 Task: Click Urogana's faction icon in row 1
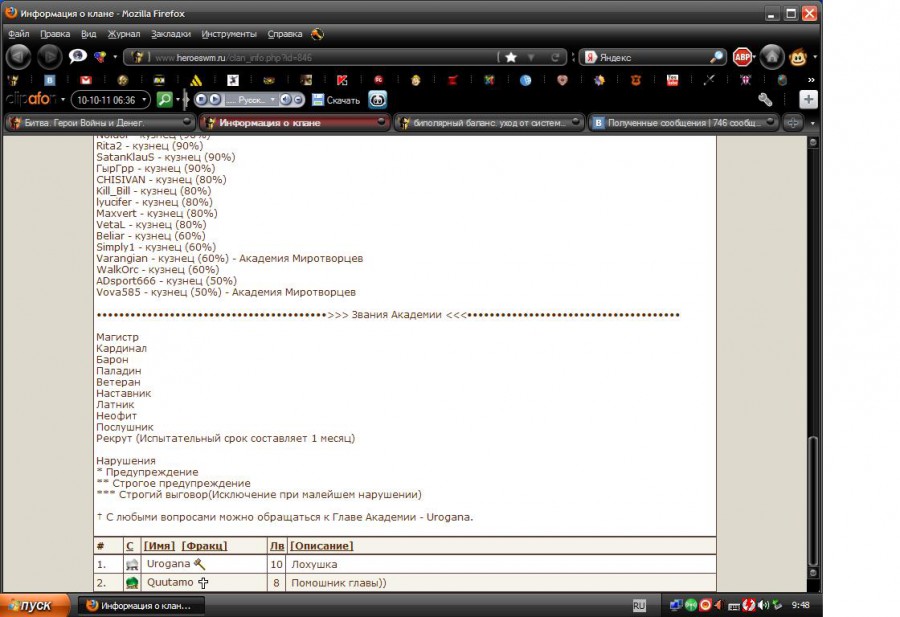132,565
